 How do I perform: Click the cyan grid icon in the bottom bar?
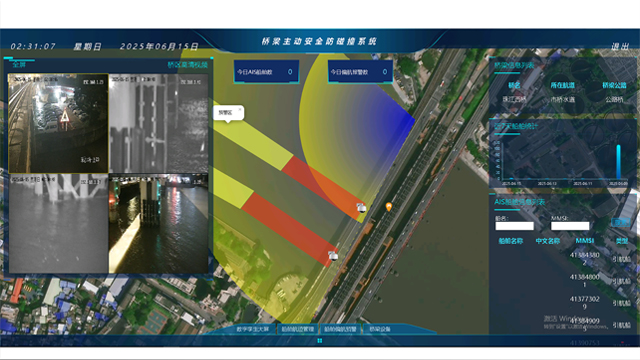tap(320, 340)
